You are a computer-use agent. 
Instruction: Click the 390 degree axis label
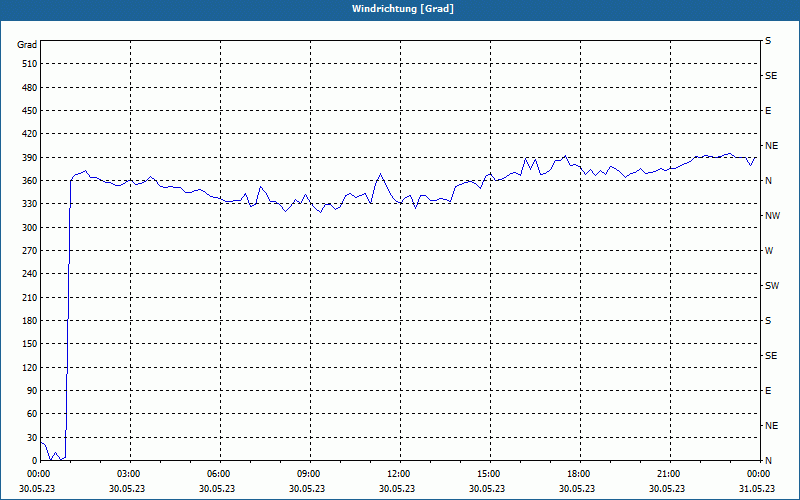click(x=30, y=158)
